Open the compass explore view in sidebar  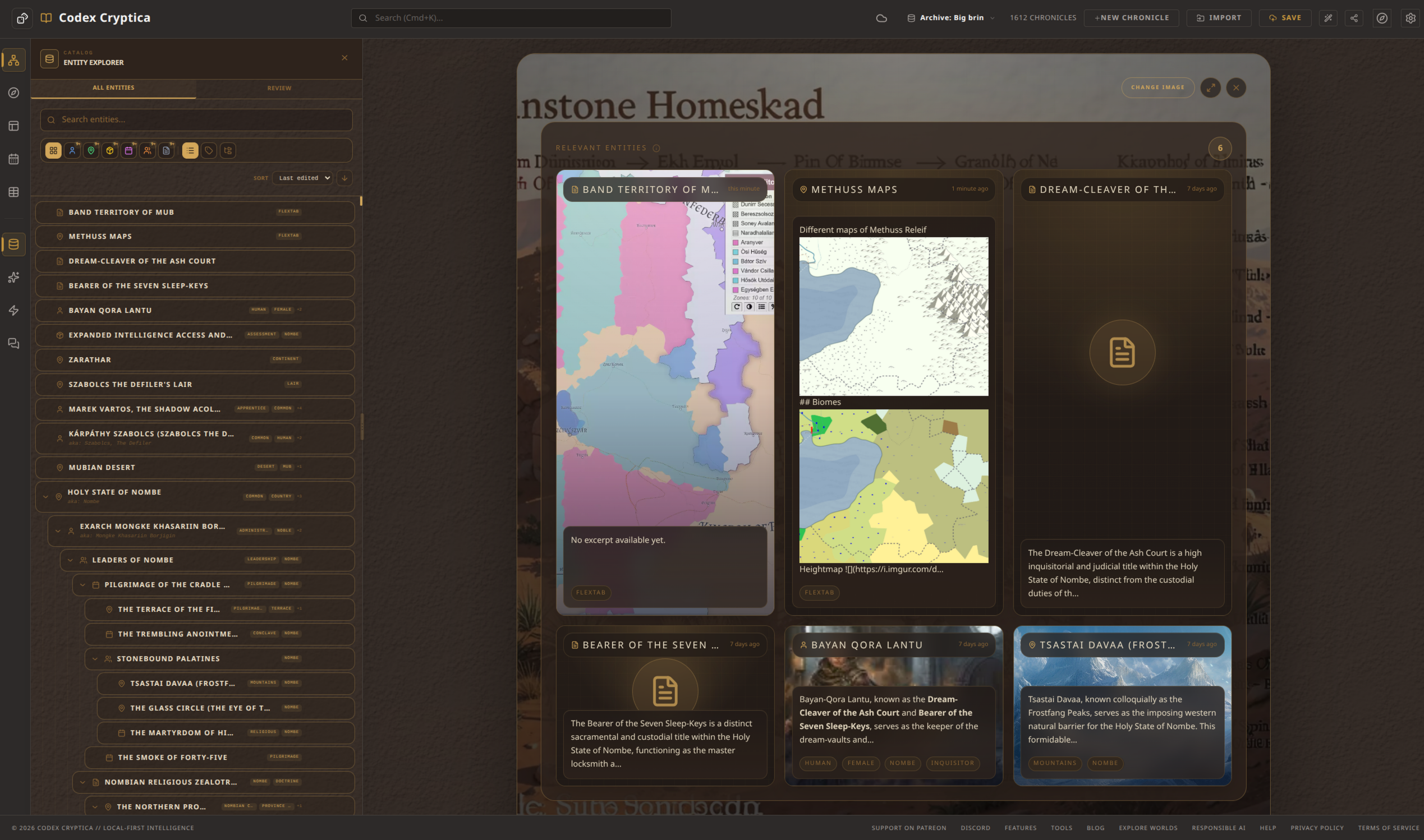coord(13,93)
